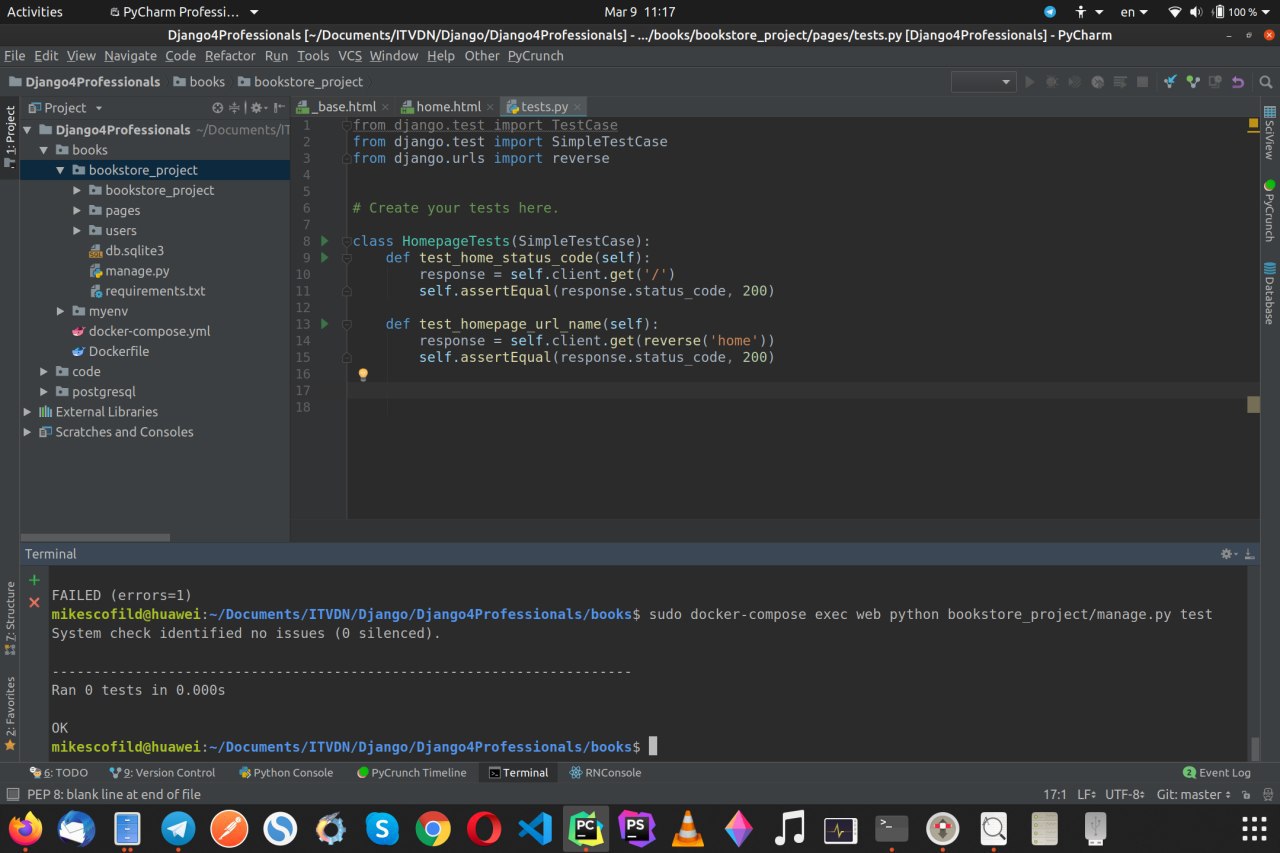Expand the users folder
1280x853 pixels.
point(78,231)
